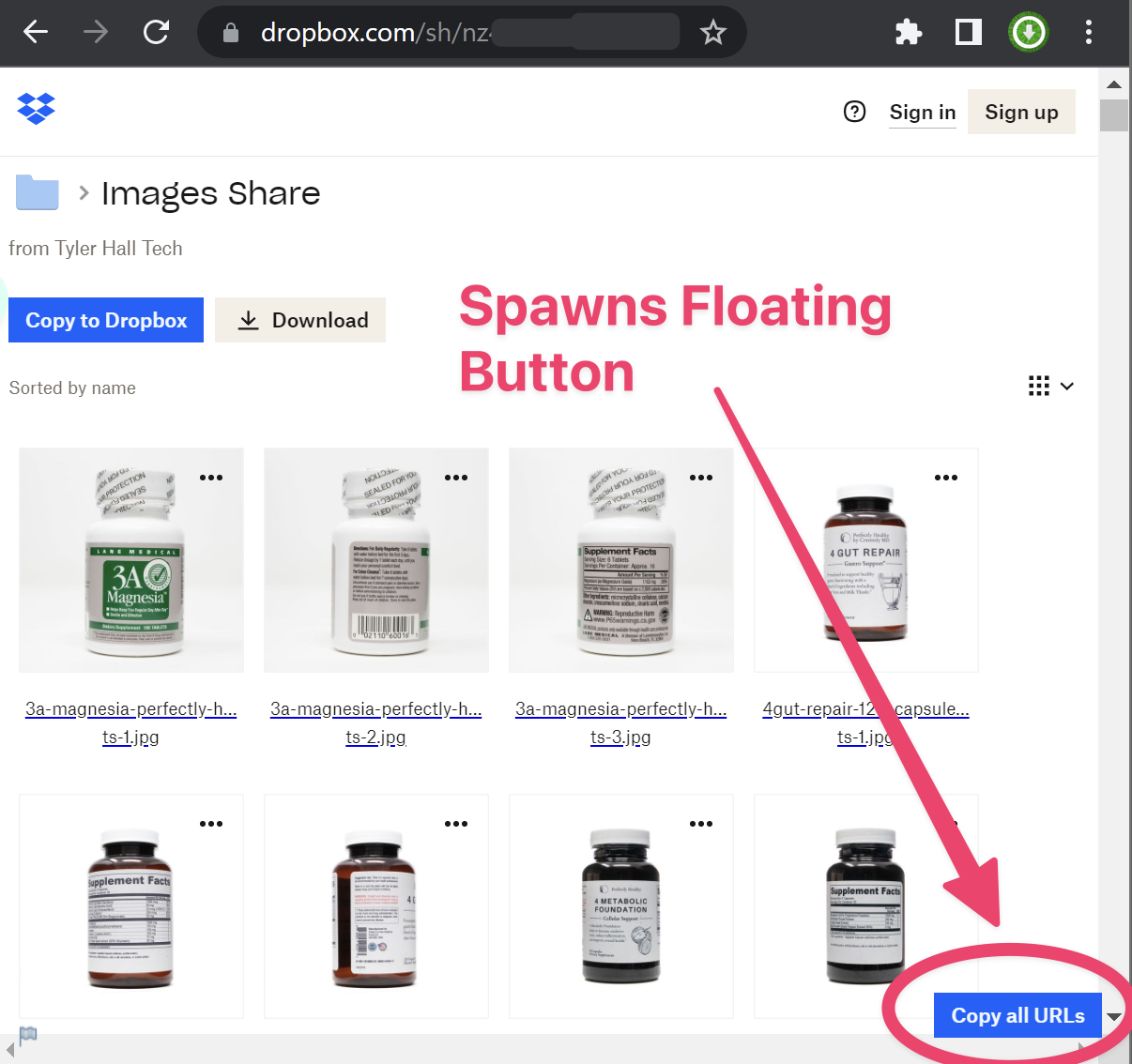1132x1064 pixels.
Task: Download the shared folder
Action: 300,320
